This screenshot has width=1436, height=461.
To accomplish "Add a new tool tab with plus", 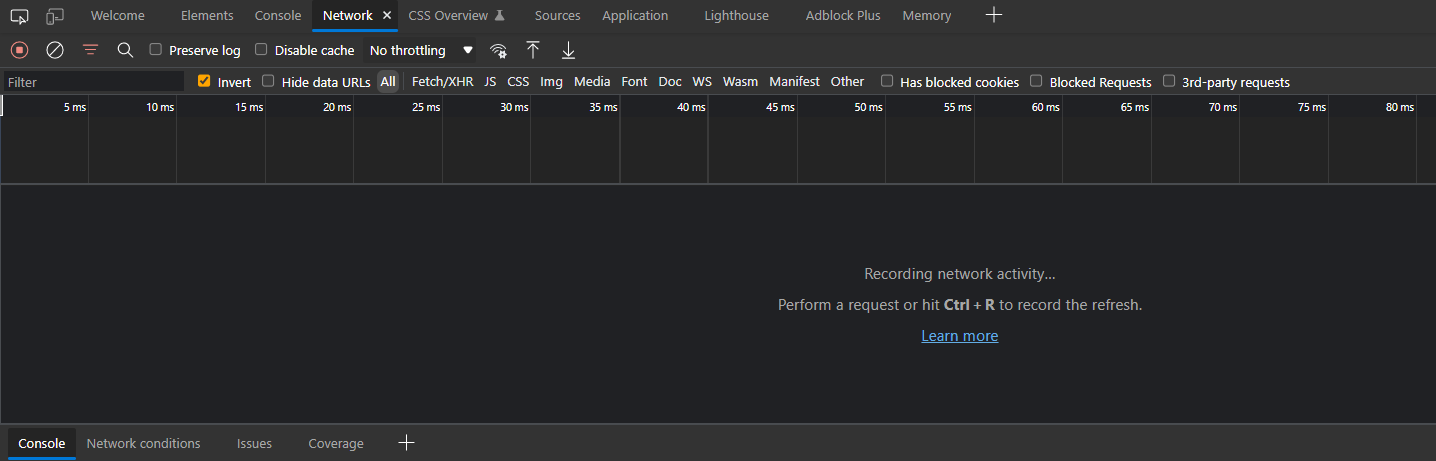I will (993, 15).
